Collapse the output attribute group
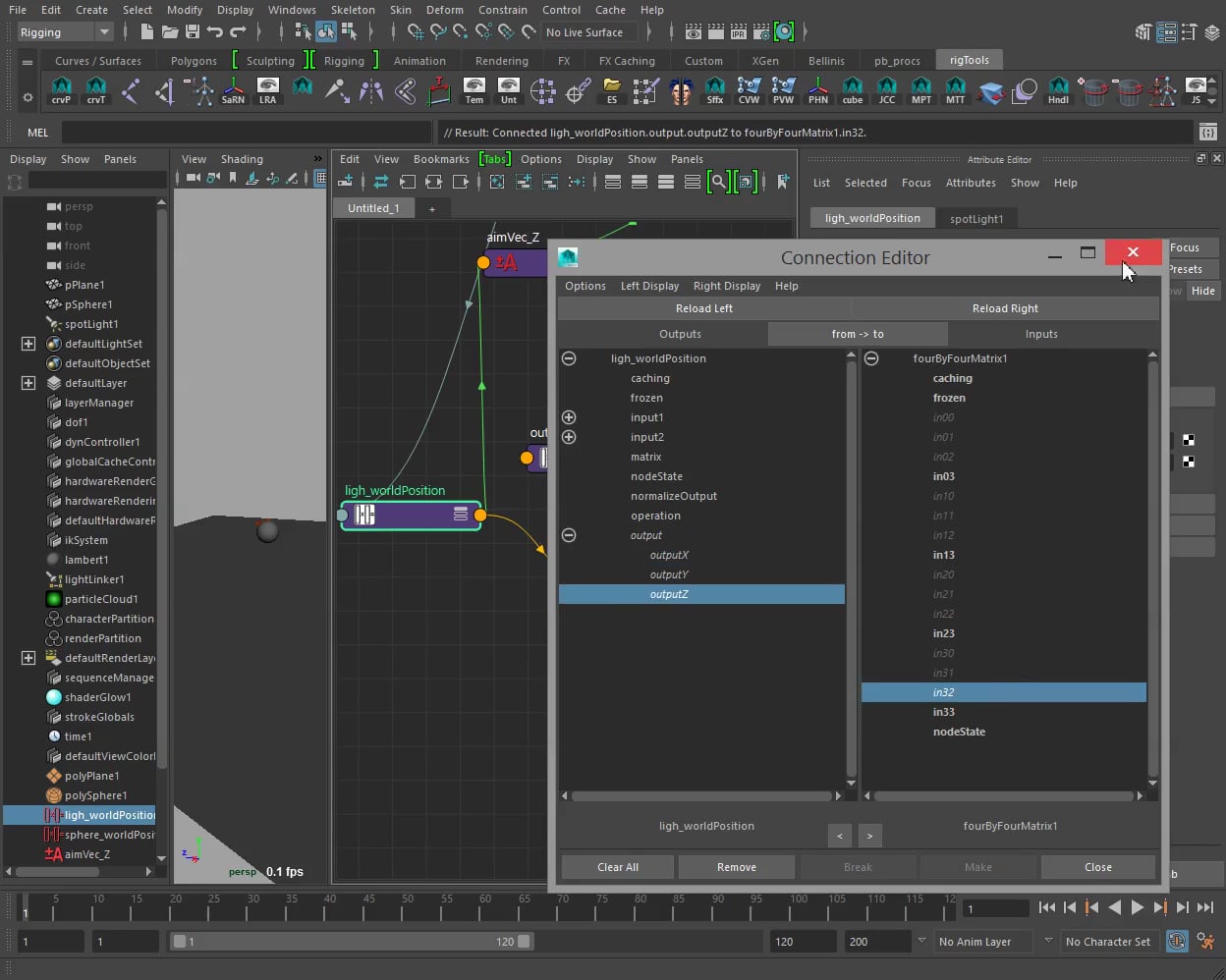 pyautogui.click(x=569, y=535)
